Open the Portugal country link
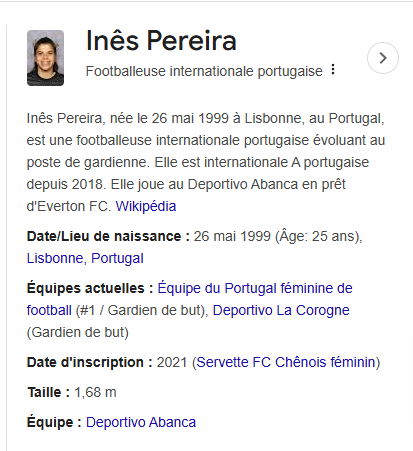Viewport: 413px width, 451px height. 117,258
